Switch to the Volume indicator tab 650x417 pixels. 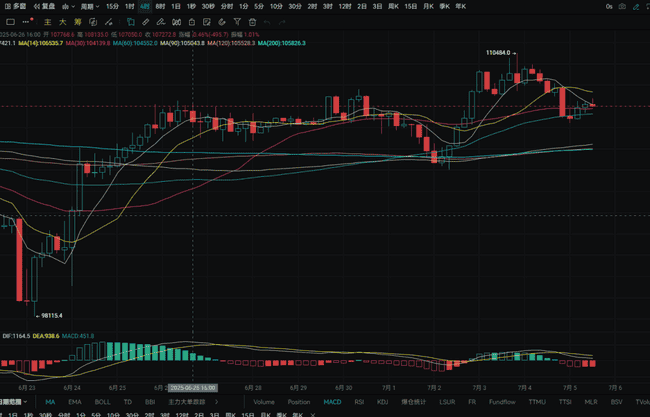pos(264,402)
